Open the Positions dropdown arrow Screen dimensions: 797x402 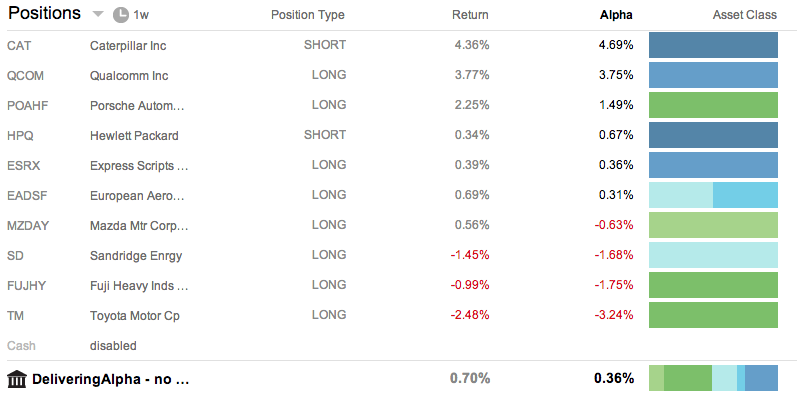point(98,14)
